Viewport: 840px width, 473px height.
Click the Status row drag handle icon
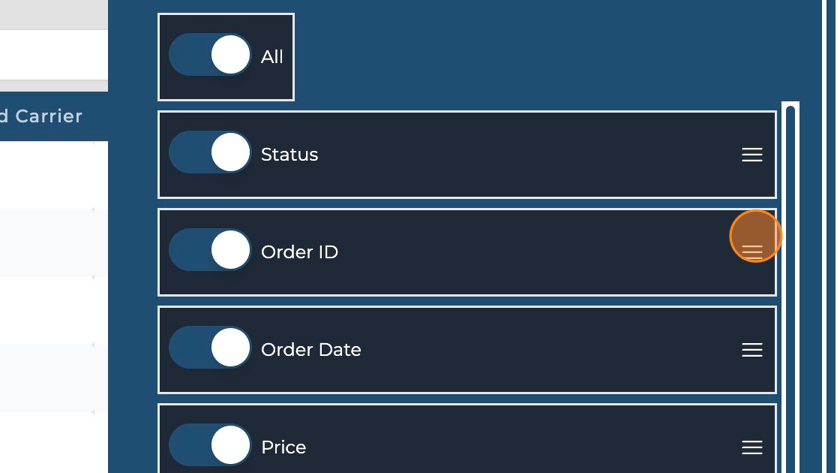coord(752,155)
